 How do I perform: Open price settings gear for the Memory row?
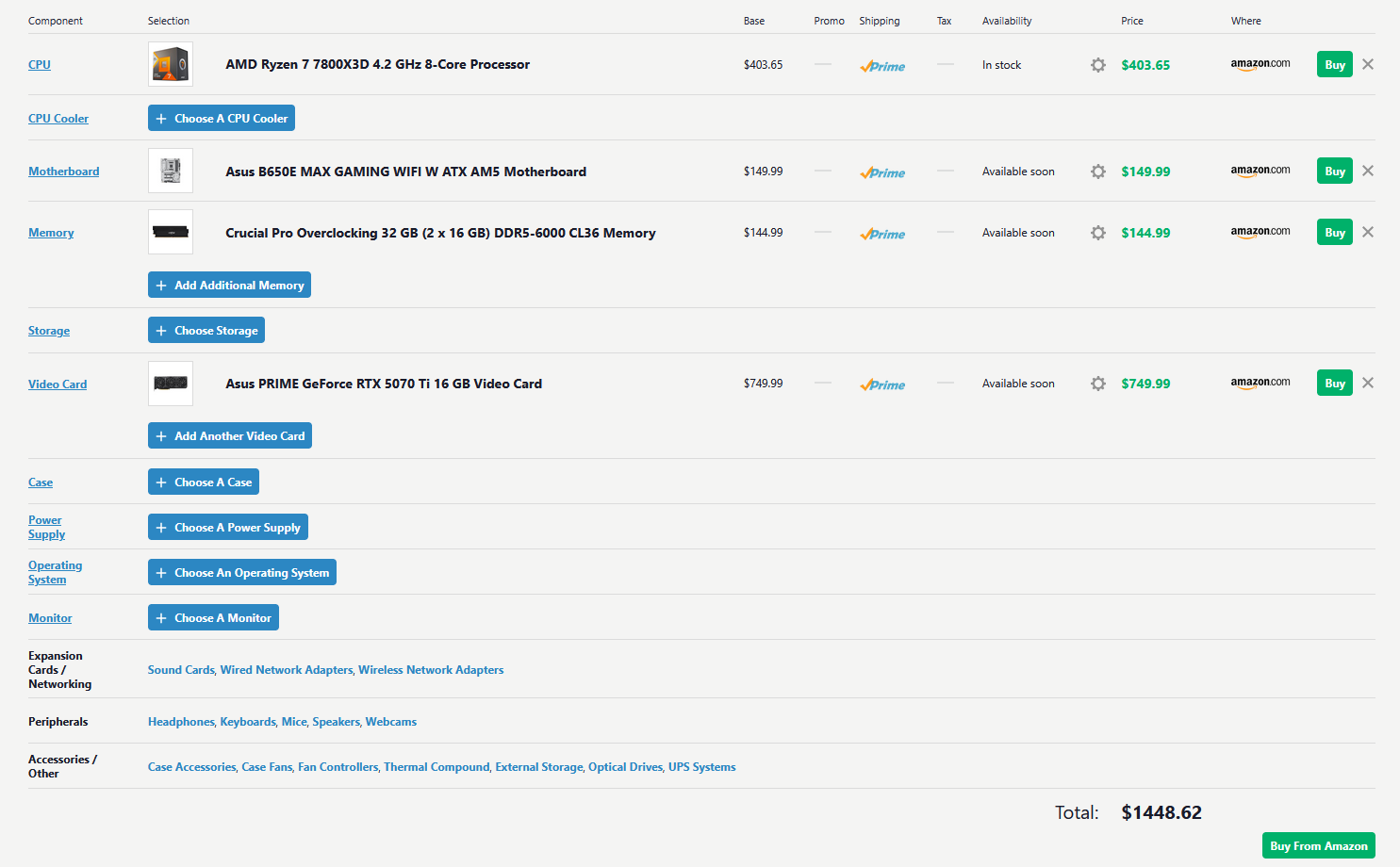coord(1098,233)
